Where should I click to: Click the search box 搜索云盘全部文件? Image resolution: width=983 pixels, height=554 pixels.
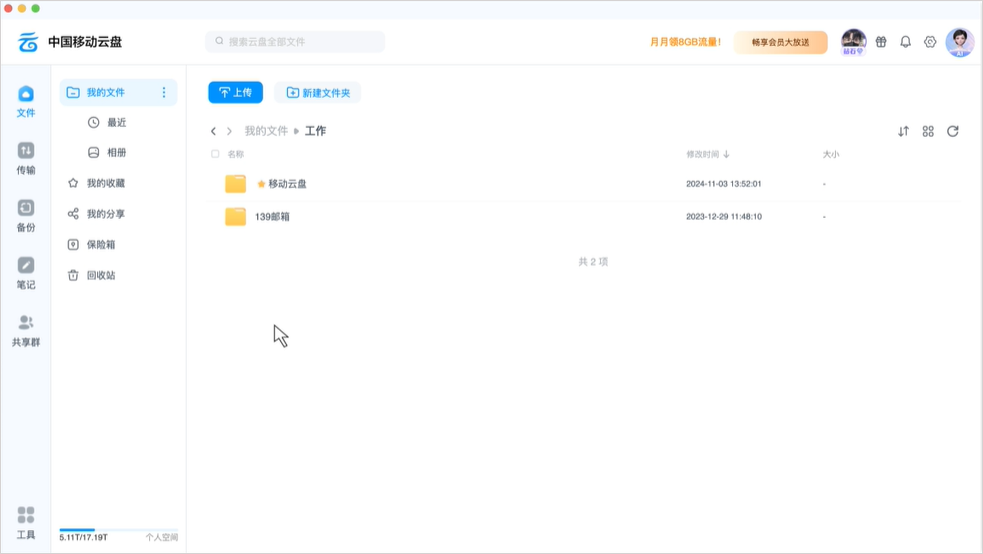(295, 42)
